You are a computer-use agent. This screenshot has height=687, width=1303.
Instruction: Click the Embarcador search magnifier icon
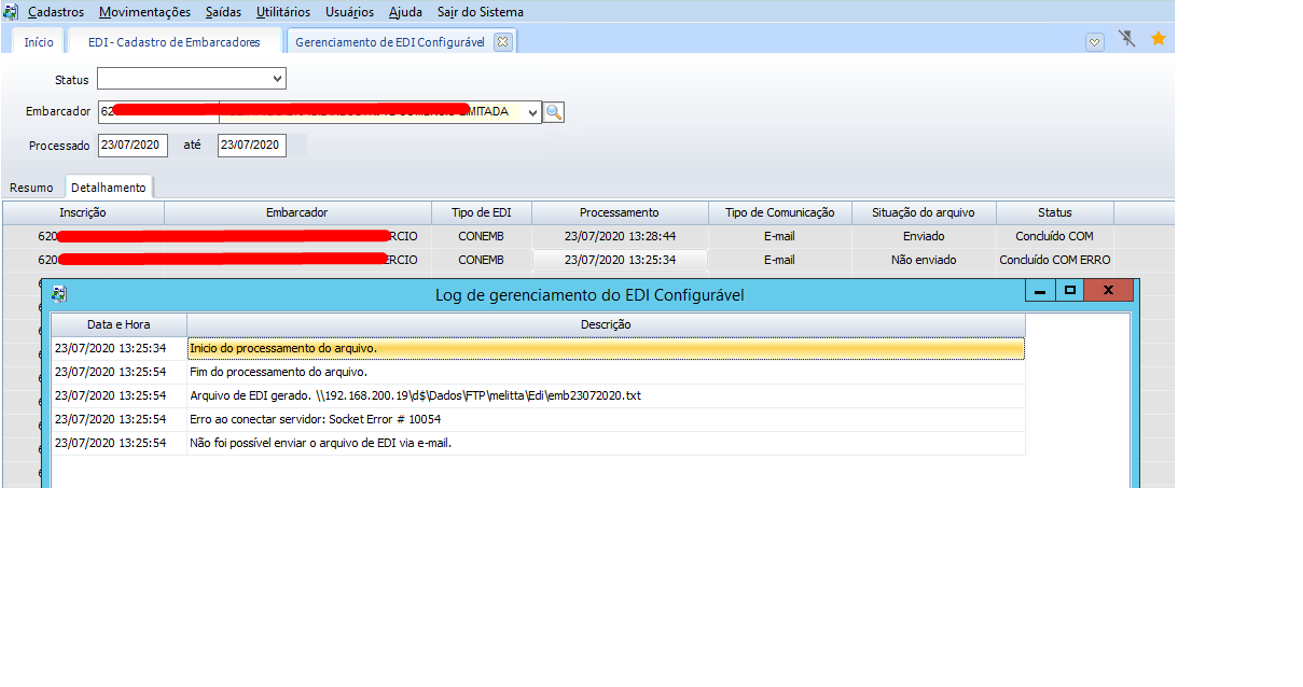point(554,112)
